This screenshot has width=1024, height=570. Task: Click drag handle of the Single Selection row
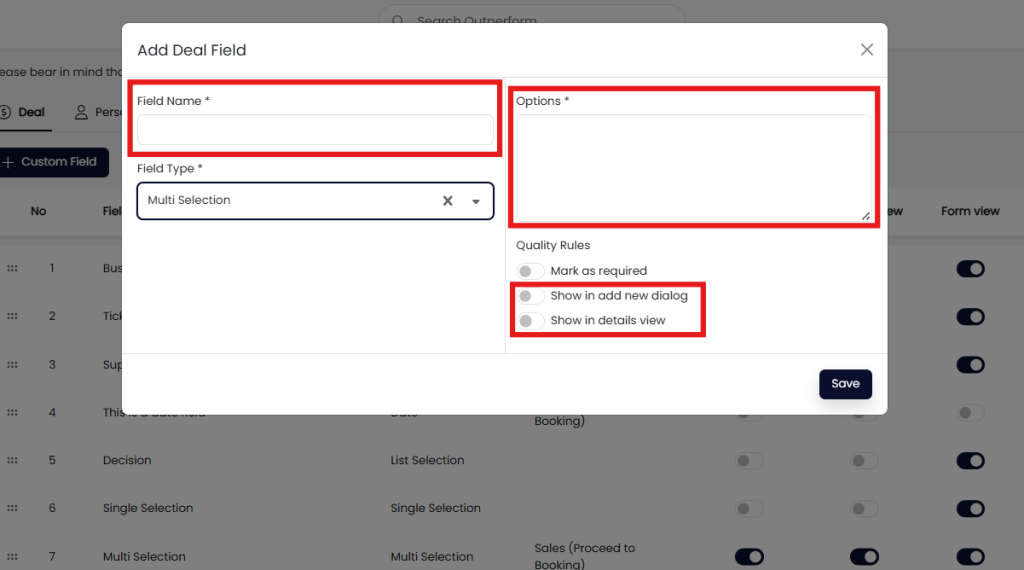point(12,508)
